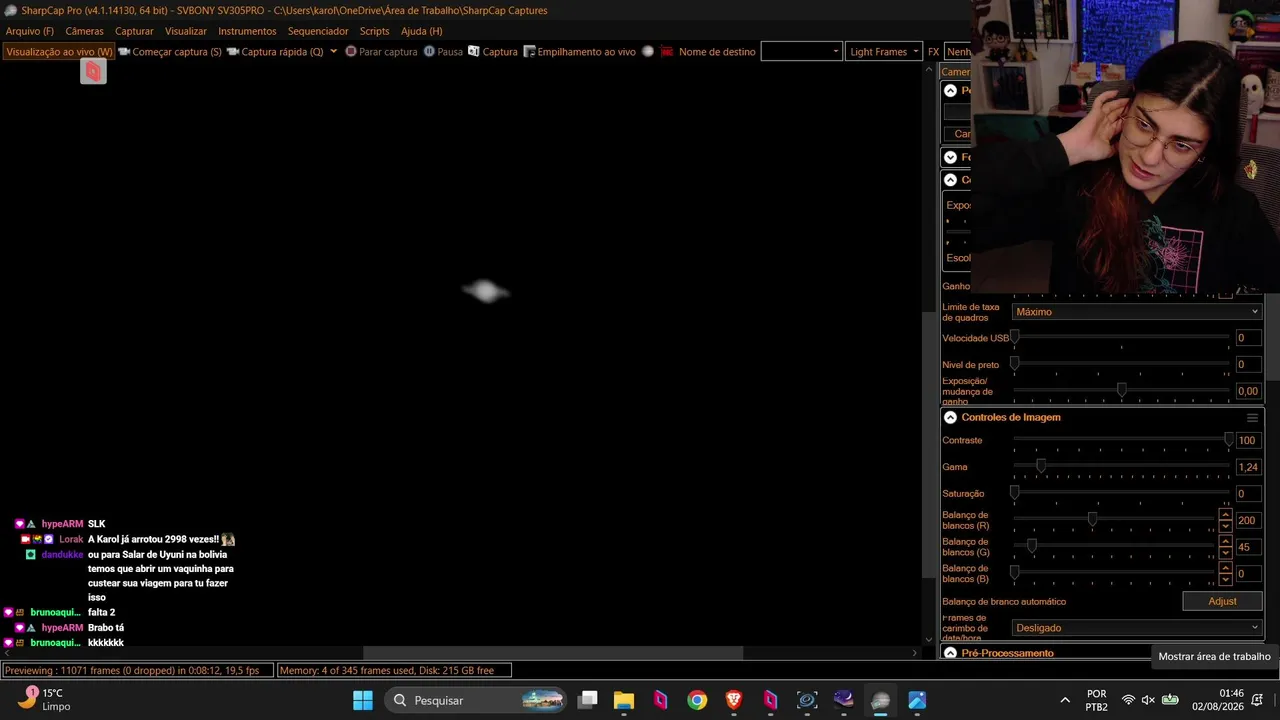
Task: Toggle the FX button in toolbar
Action: 933,51
